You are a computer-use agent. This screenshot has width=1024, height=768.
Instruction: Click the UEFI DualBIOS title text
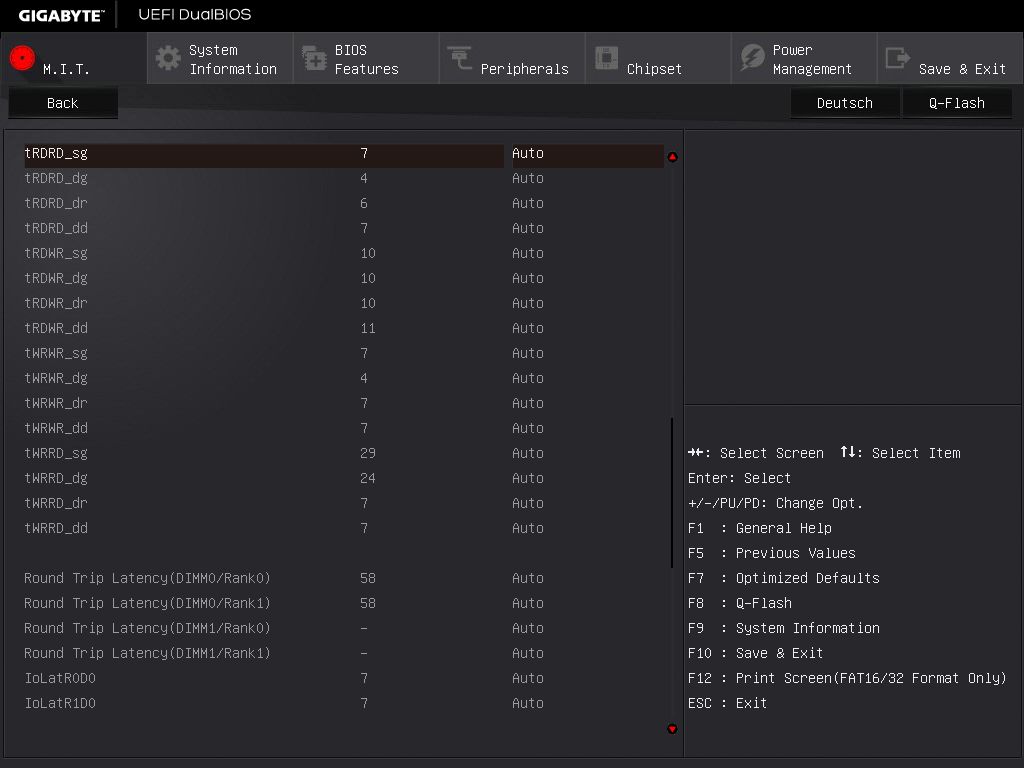pyautogui.click(x=195, y=14)
